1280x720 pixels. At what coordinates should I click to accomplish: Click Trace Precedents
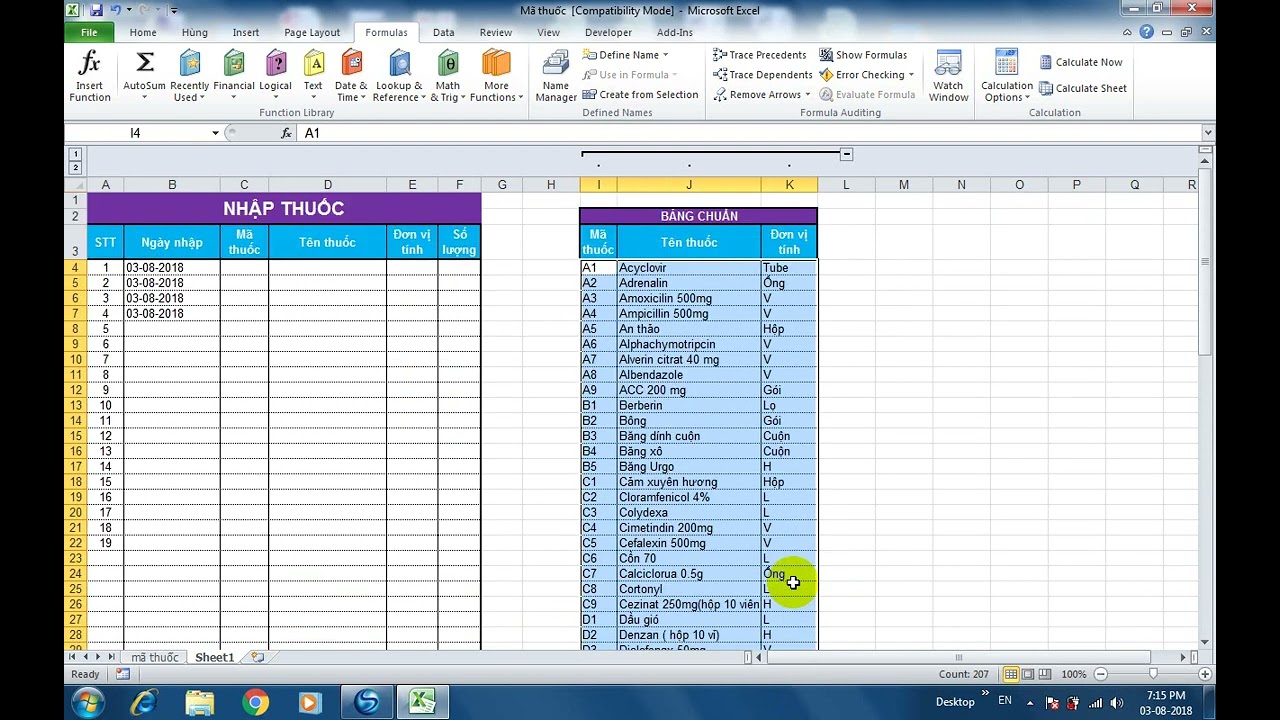pyautogui.click(x=760, y=55)
